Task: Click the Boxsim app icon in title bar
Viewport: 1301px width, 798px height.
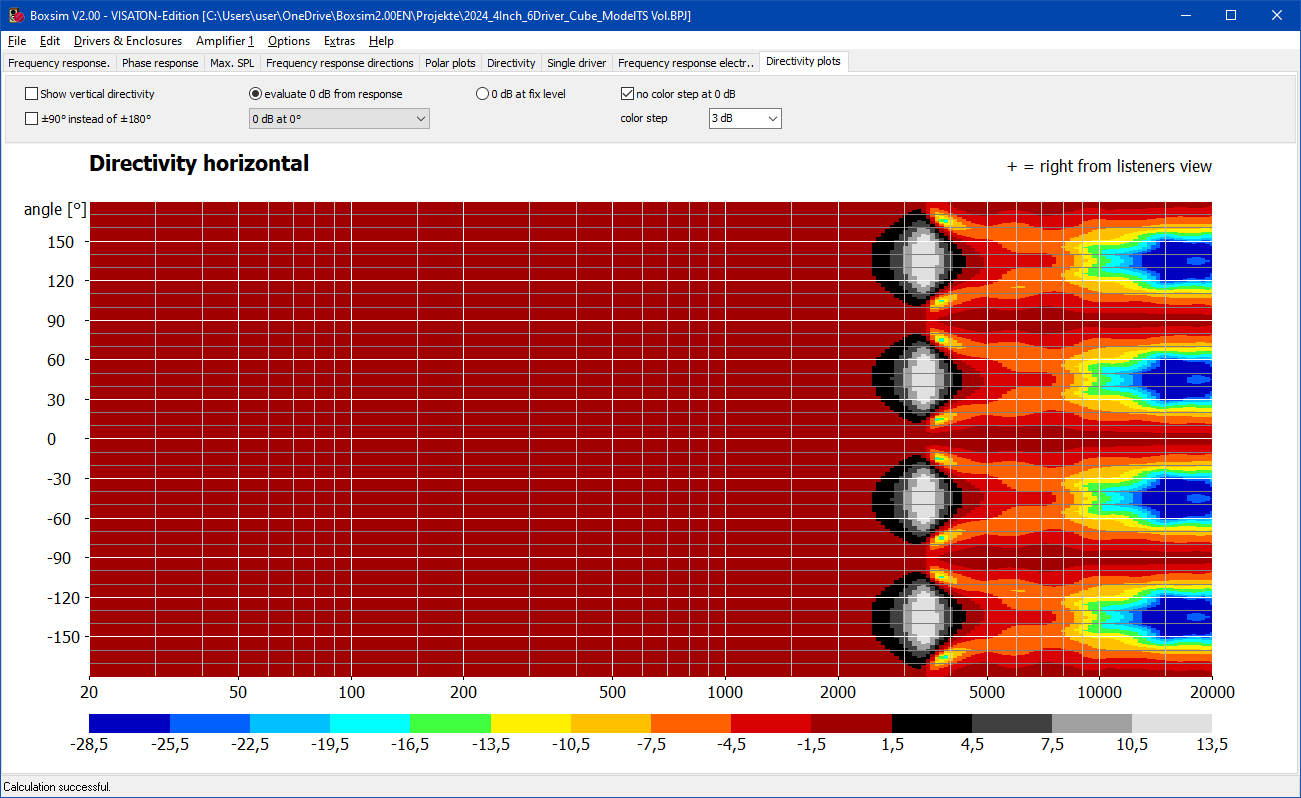Action: coord(16,15)
